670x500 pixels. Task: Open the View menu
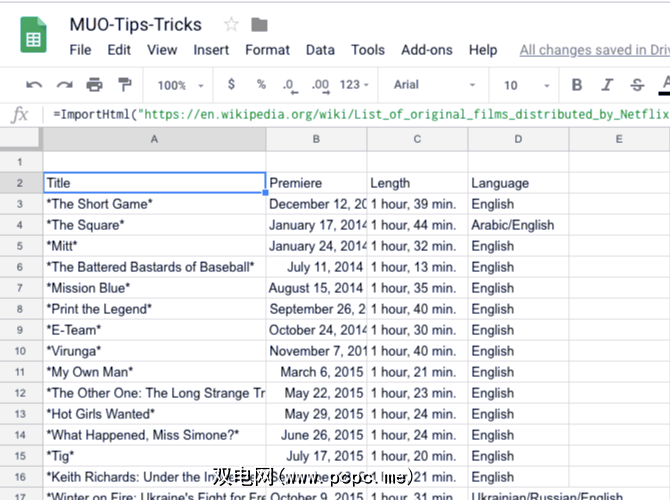pyautogui.click(x=162, y=50)
